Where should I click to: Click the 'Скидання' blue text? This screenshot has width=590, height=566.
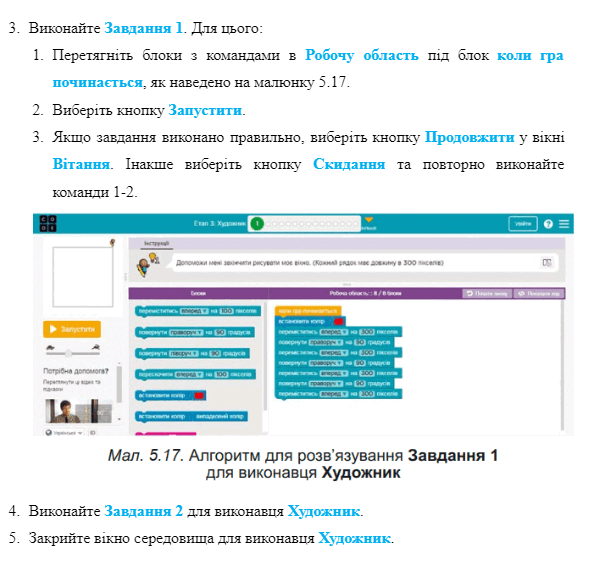(x=349, y=164)
